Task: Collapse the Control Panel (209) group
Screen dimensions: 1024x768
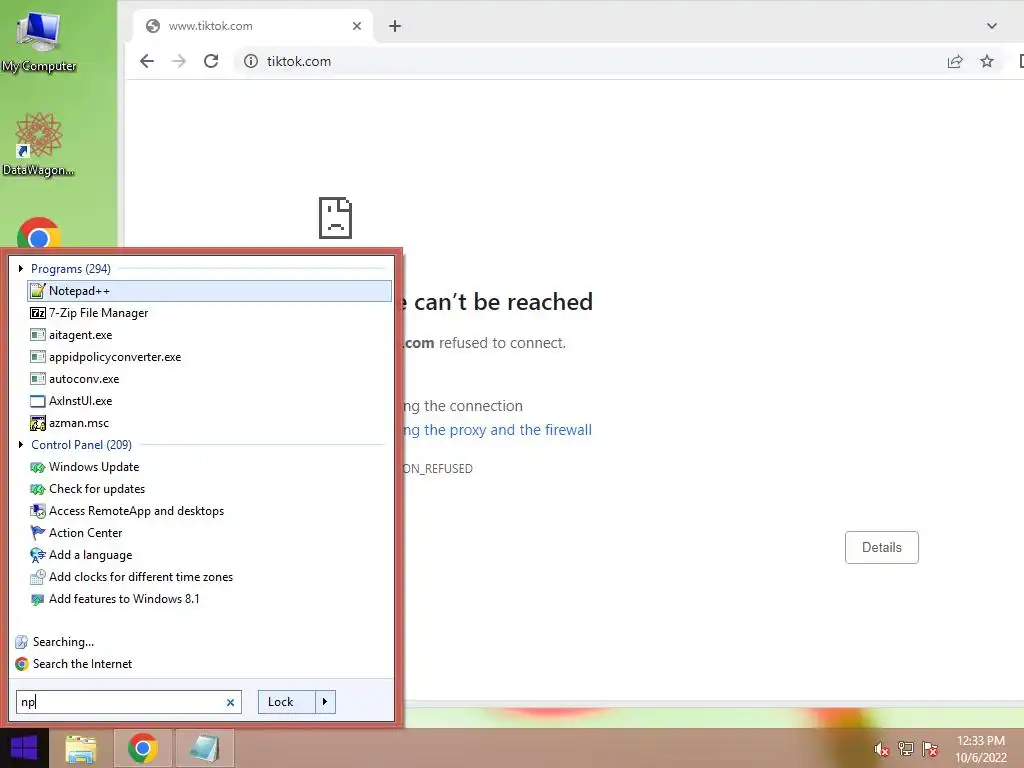Action: point(21,445)
